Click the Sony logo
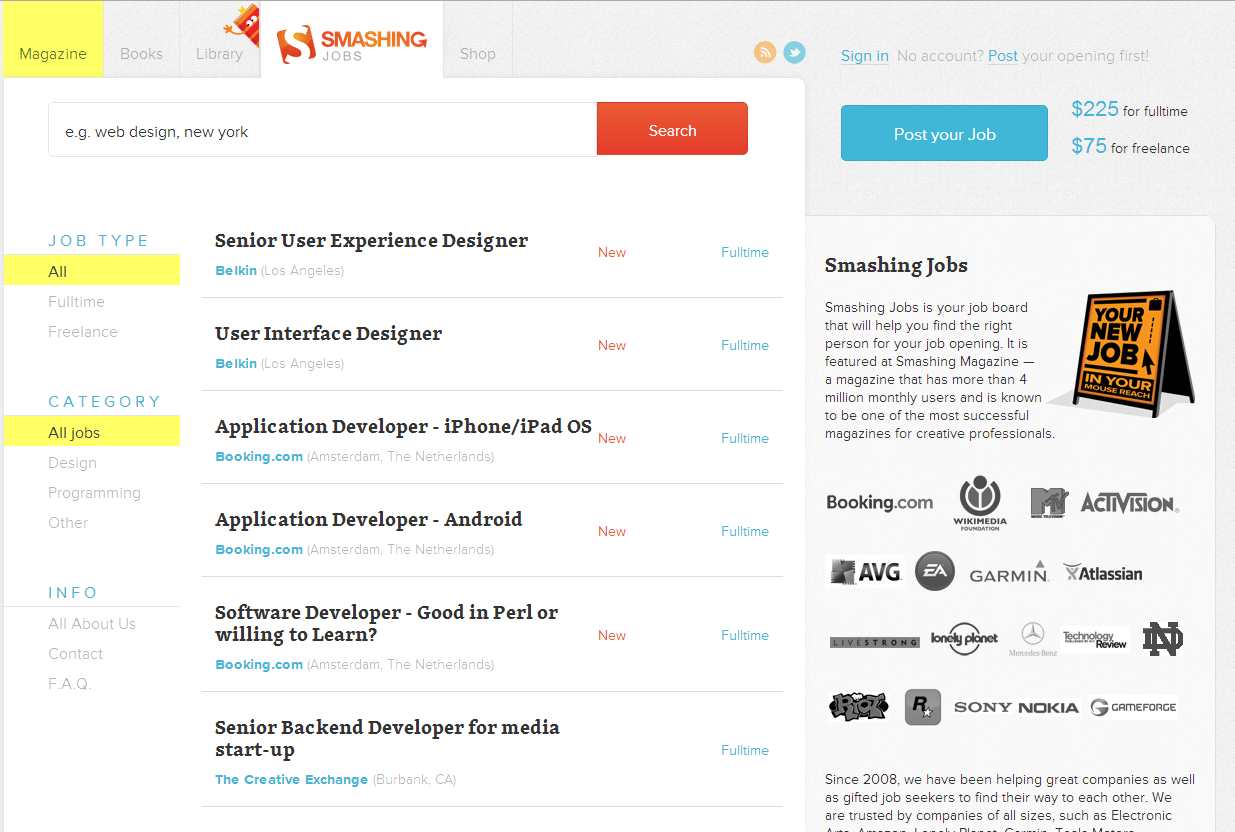Screen dimensions: 1235x832 click(983, 707)
